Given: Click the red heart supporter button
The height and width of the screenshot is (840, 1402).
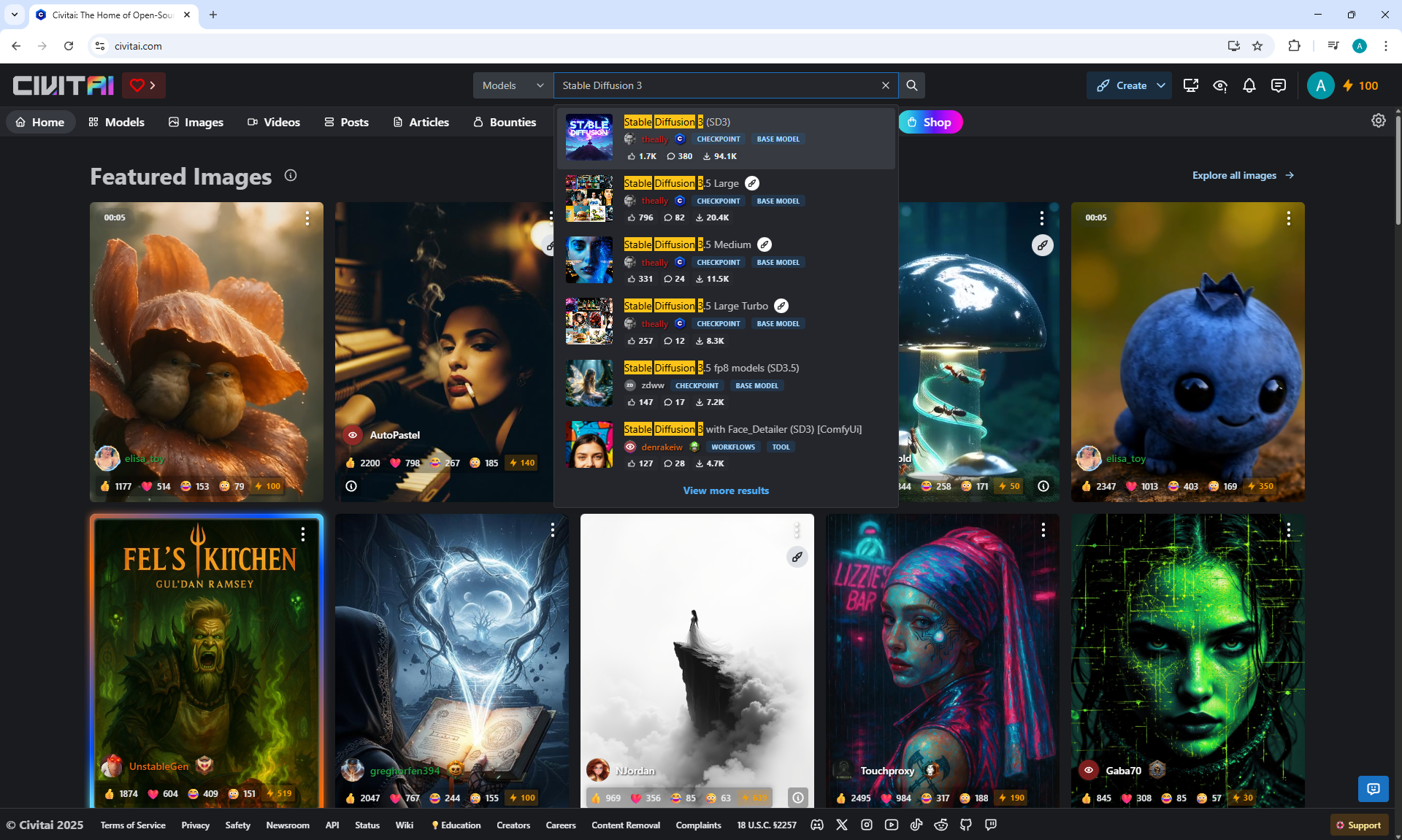Looking at the screenshot, I should pyautogui.click(x=143, y=85).
